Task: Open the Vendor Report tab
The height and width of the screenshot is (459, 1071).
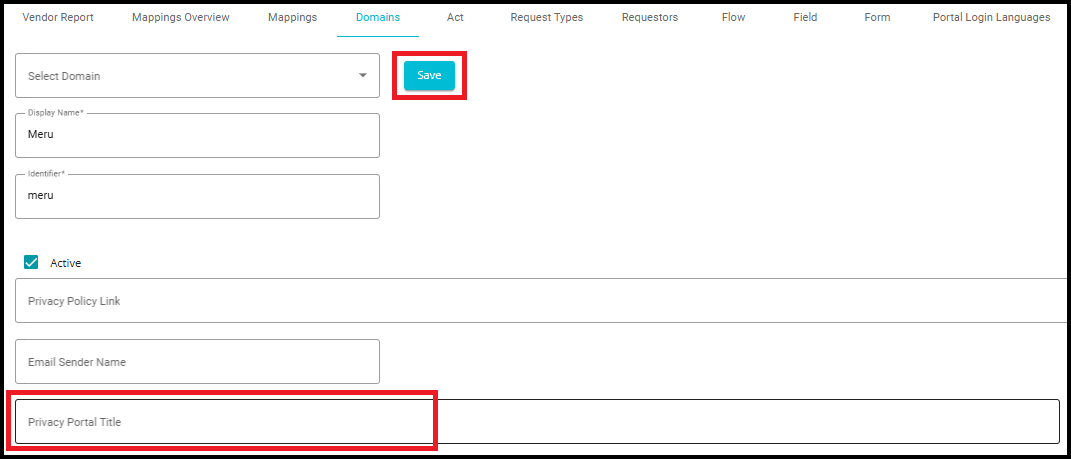Action: pyautogui.click(x=58, y=18)
